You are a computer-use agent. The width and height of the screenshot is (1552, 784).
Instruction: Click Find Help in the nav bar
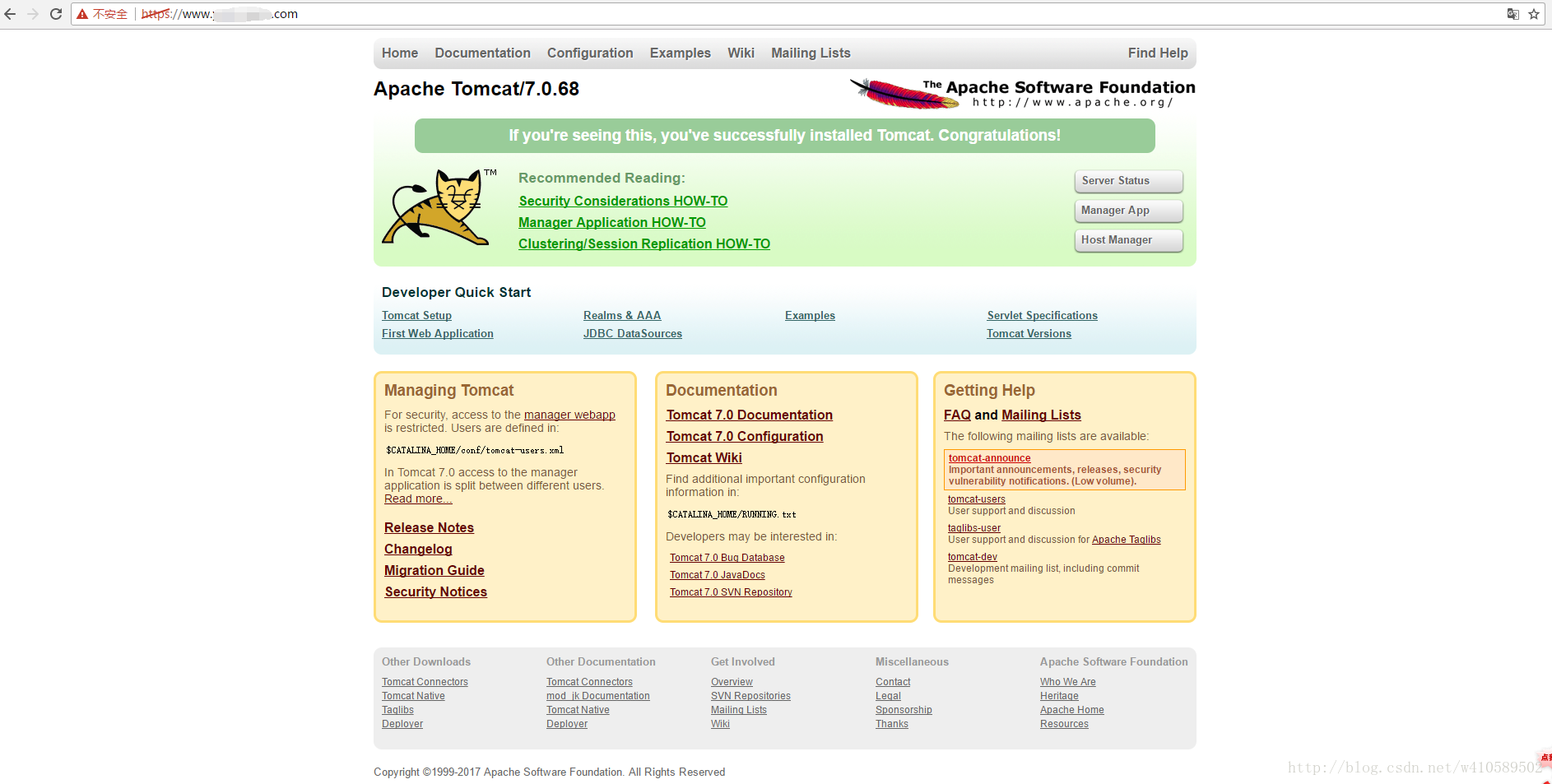pyautogui.click(x=1158, y=53)
